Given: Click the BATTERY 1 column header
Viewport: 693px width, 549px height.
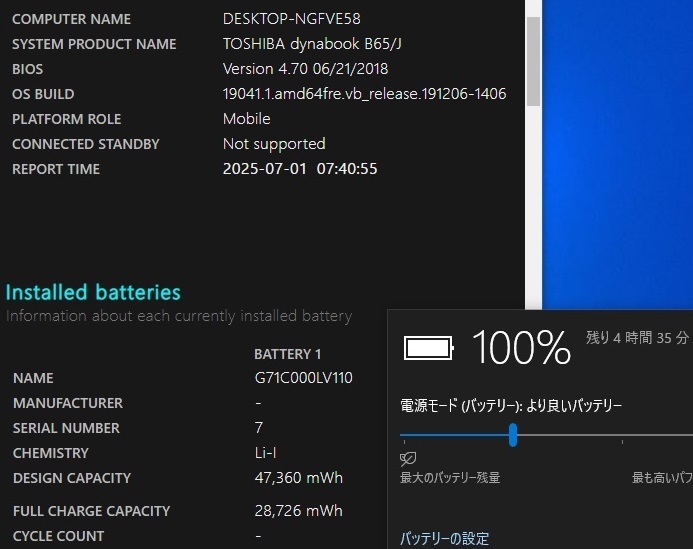Looking at the screenshot, I should [x=288, y=354].
